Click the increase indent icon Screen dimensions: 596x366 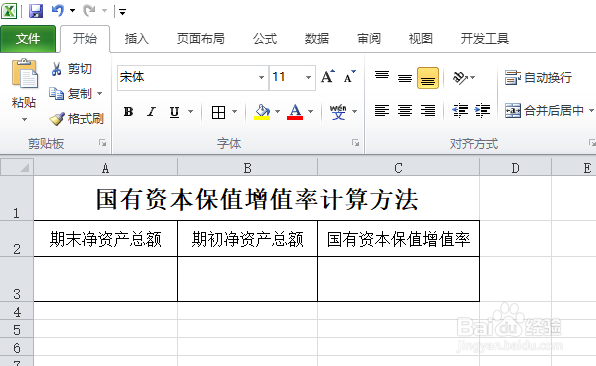[x=482, y=111]
